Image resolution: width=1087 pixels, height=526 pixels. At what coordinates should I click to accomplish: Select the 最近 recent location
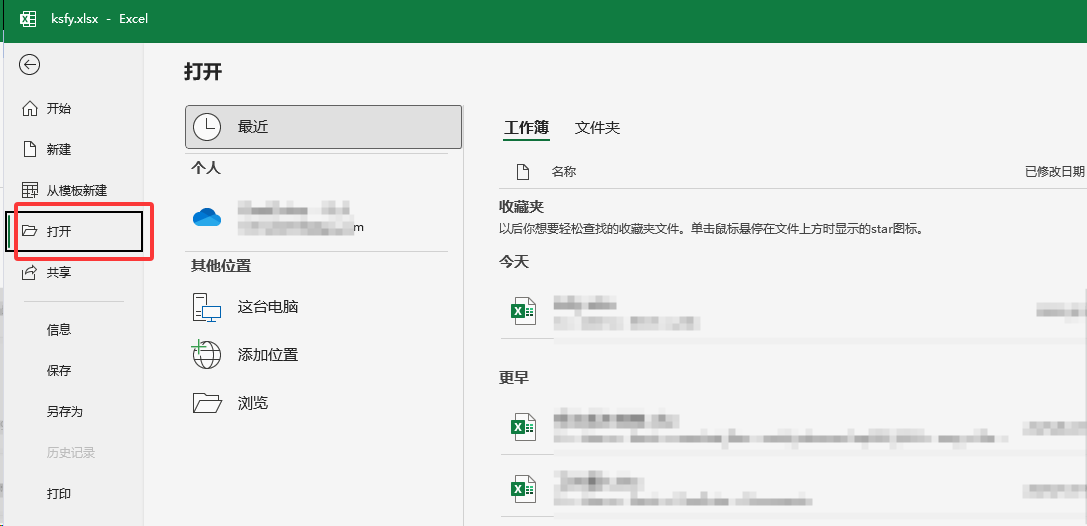click(323, 127)
